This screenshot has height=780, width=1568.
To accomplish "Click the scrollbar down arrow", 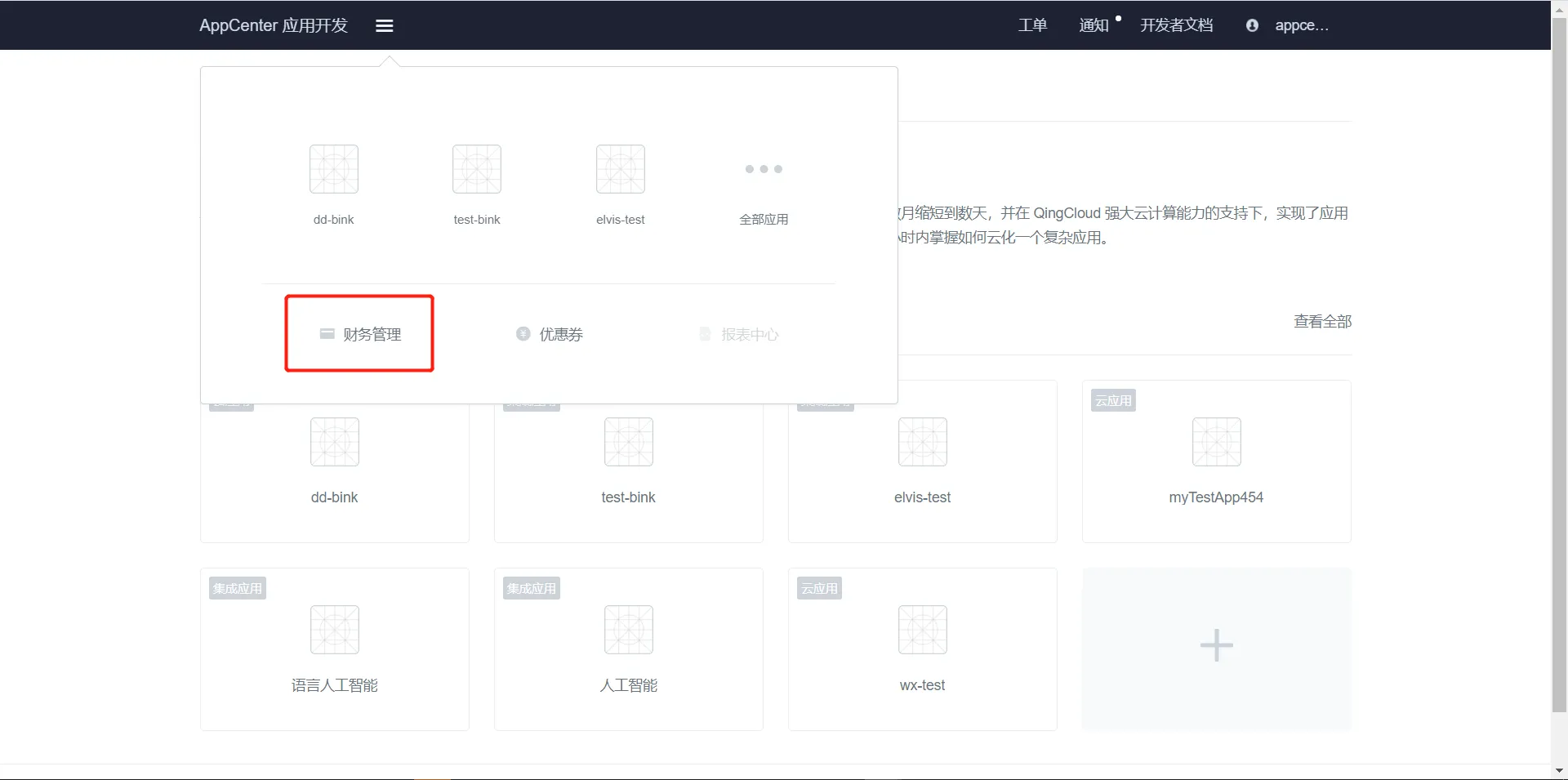I will click(x=1559, y=770).
